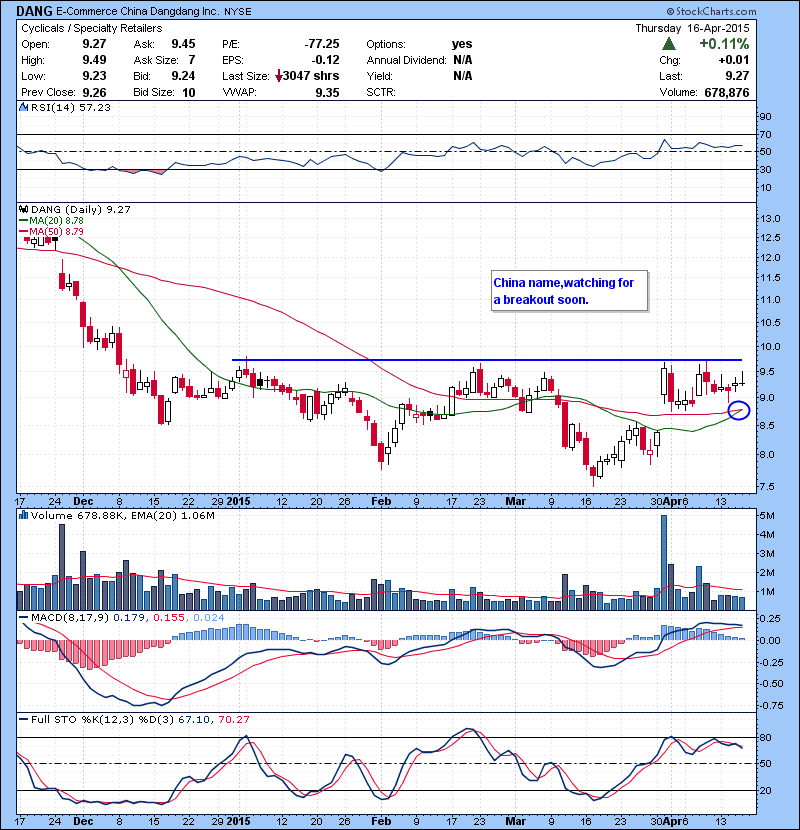Click the company name E-Commerce China Dangdang Inc.
Screen dimensions: 800x830
(x=138, y=11)
